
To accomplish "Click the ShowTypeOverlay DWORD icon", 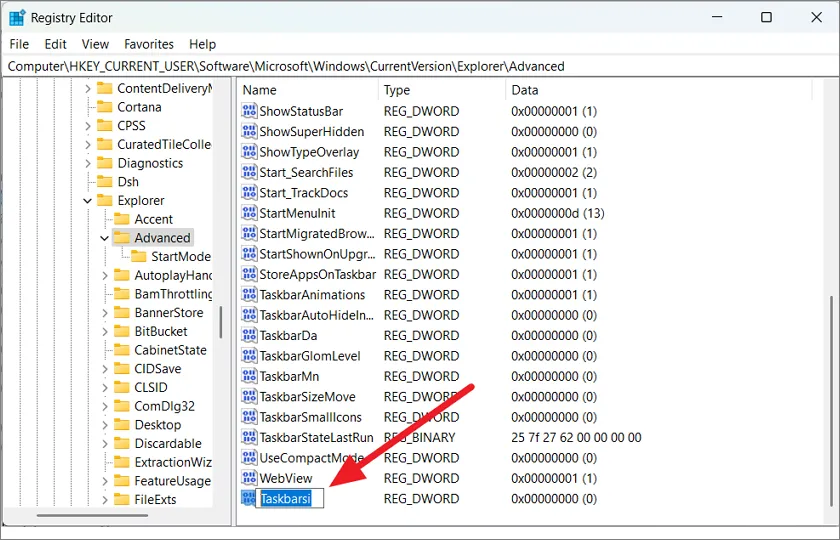I will coord(249,152).
